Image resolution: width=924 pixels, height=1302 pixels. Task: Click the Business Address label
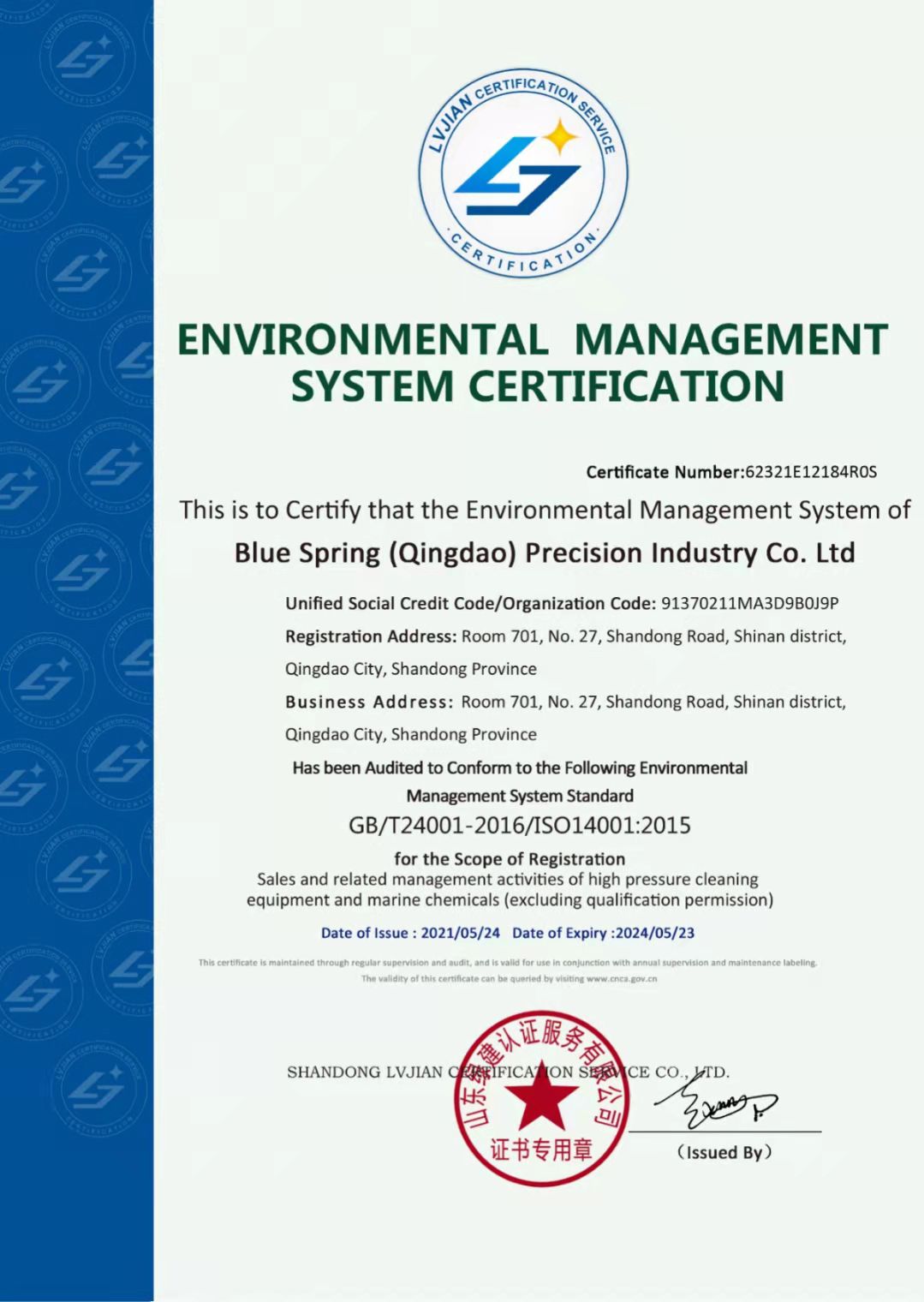(369, 702)
